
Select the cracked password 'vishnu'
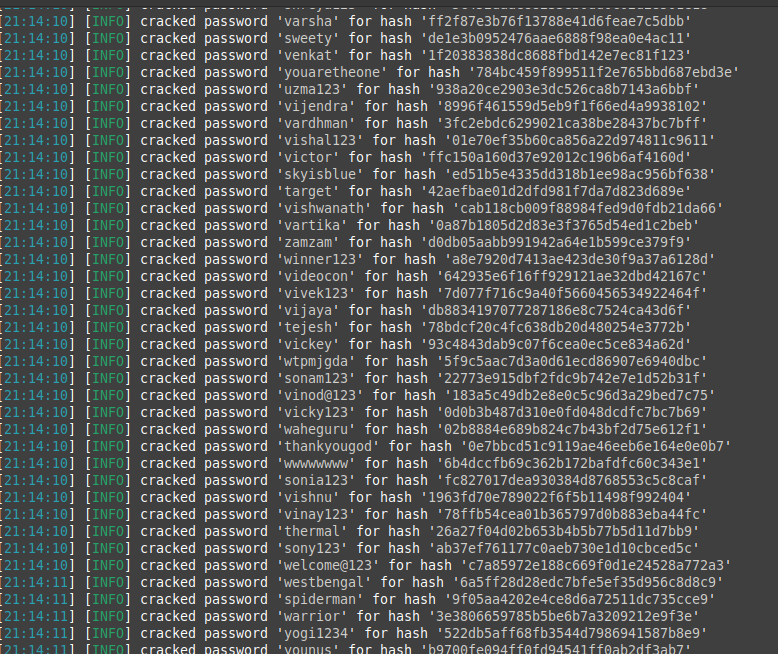tap(308, 497)
